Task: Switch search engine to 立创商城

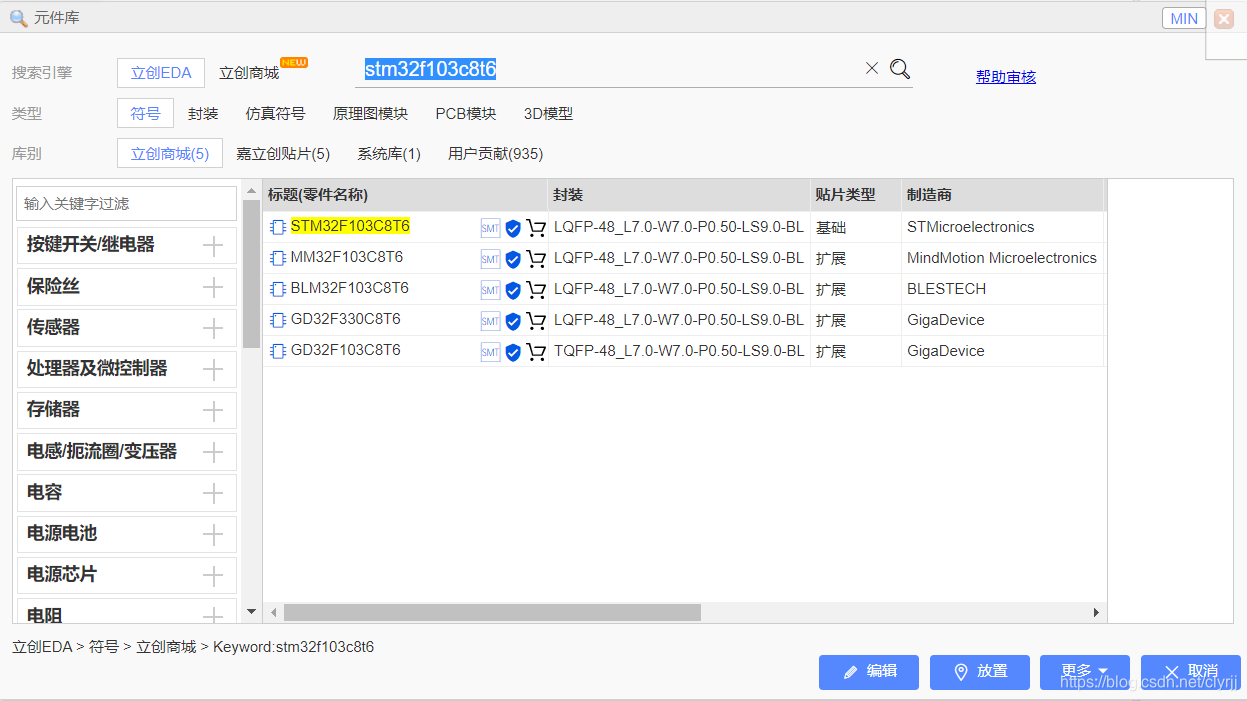Action: 249,73
